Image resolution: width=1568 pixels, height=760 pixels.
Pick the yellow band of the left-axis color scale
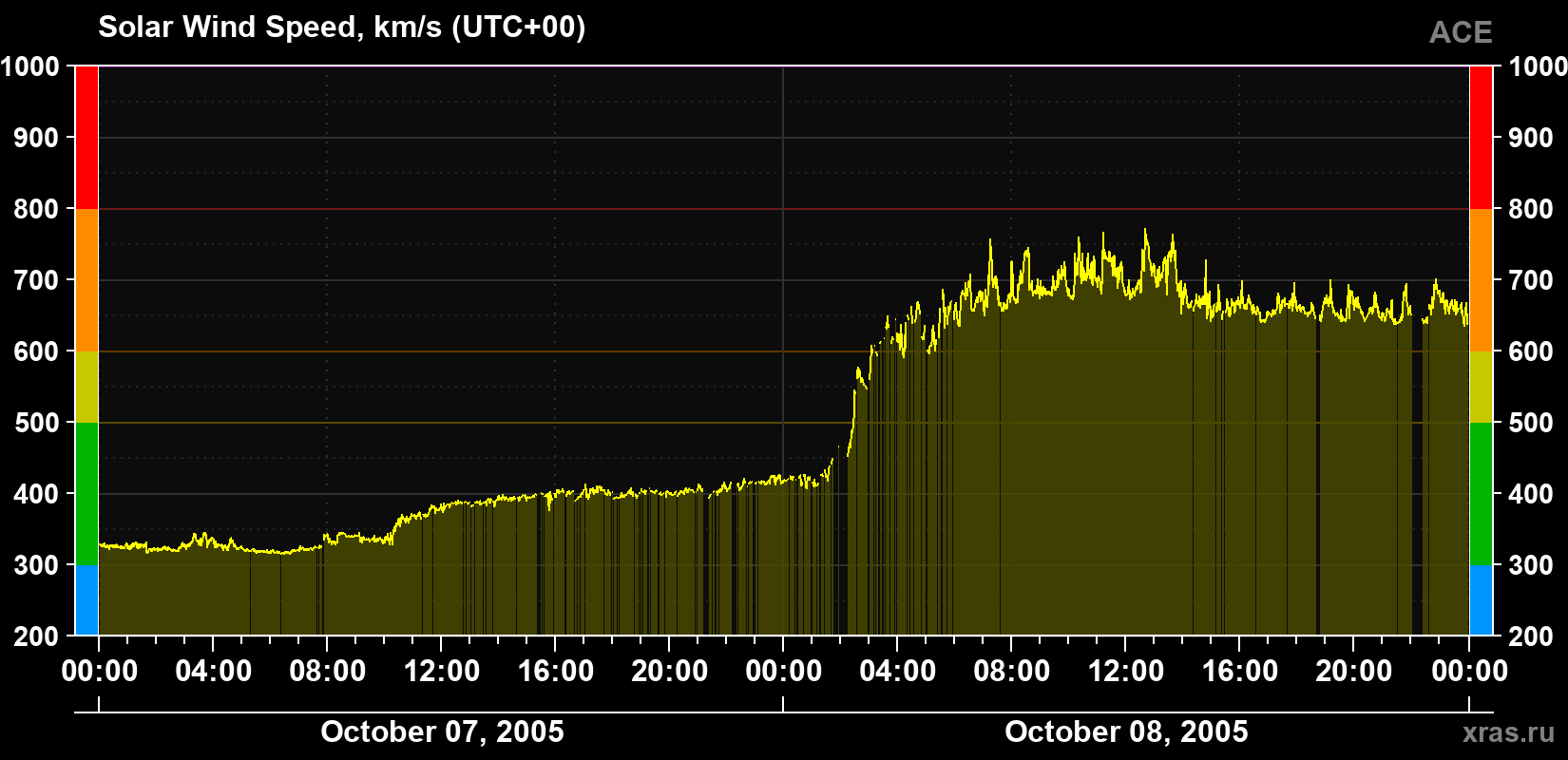86,387
